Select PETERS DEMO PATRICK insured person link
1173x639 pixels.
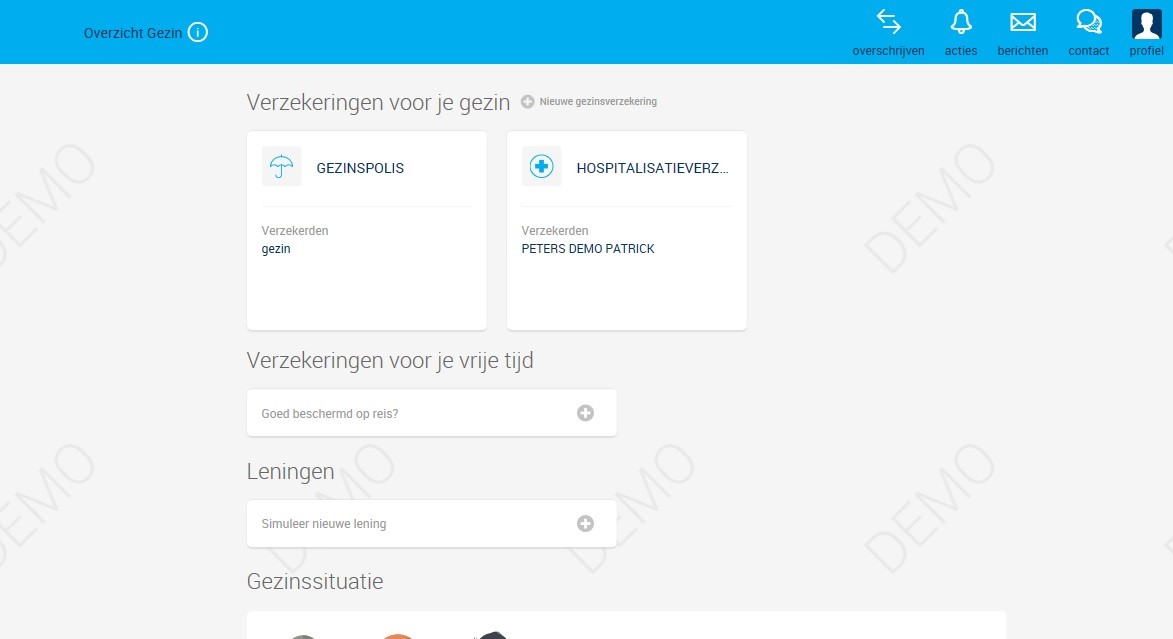(x=588, y=248)
